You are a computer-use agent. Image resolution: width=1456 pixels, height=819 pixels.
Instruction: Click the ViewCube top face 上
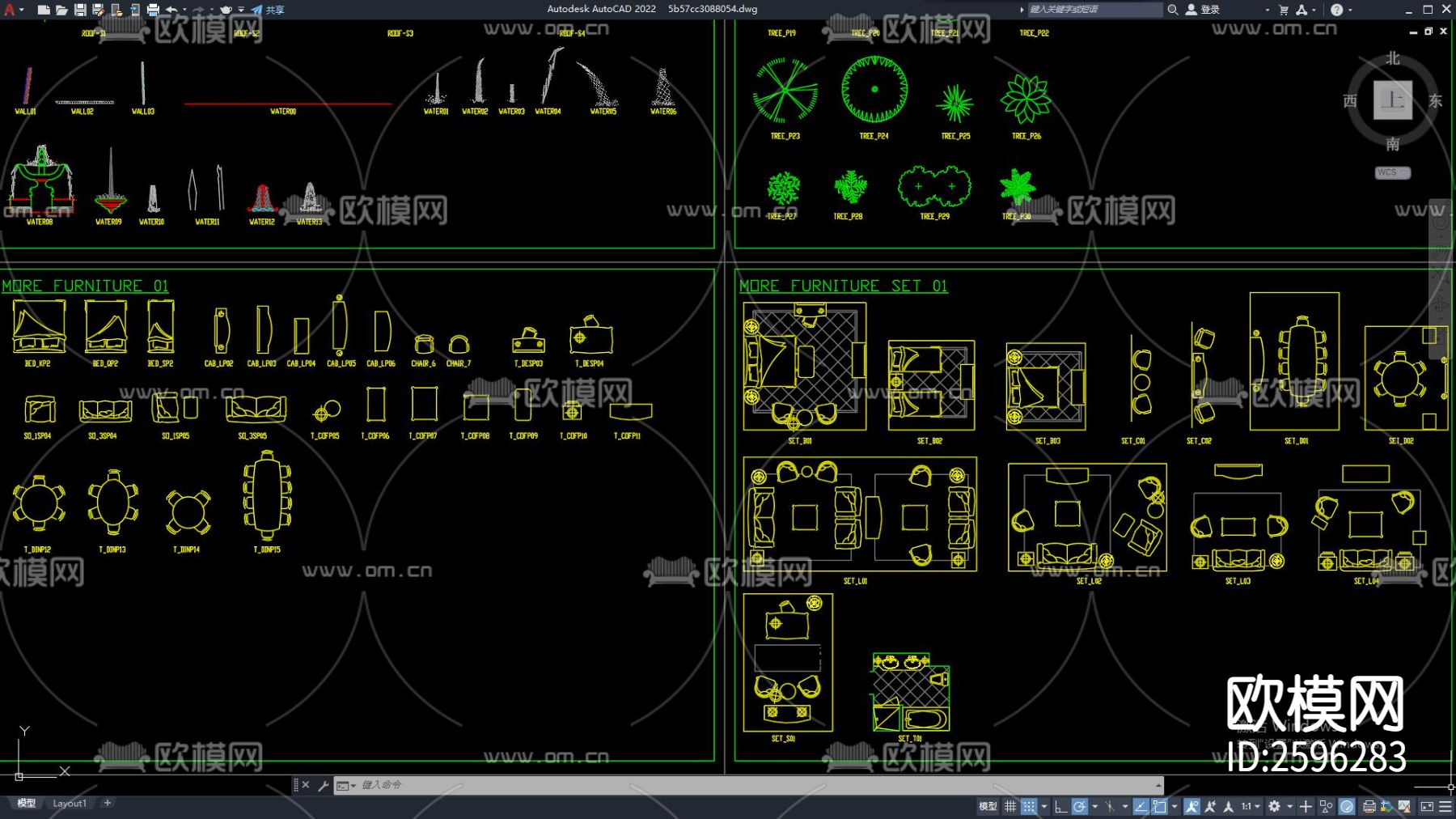click(x=1392, y=100)
